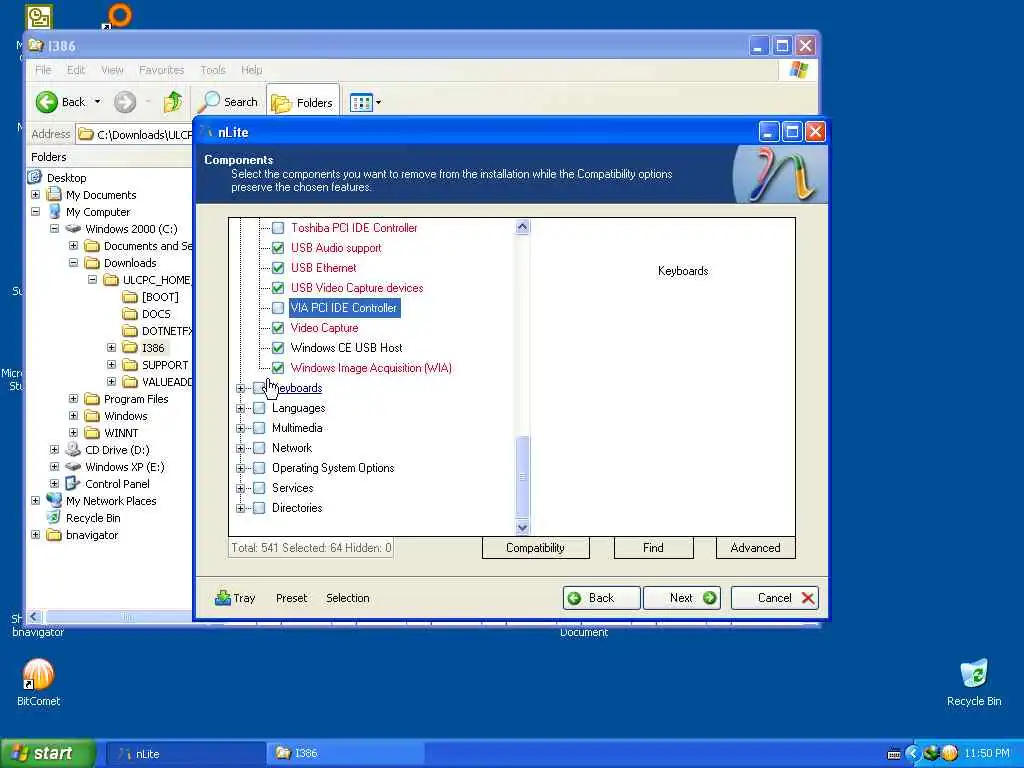This screenshot has width=1024, height=768.
Task: Click the Start button on taskbar
Action: 47,753
